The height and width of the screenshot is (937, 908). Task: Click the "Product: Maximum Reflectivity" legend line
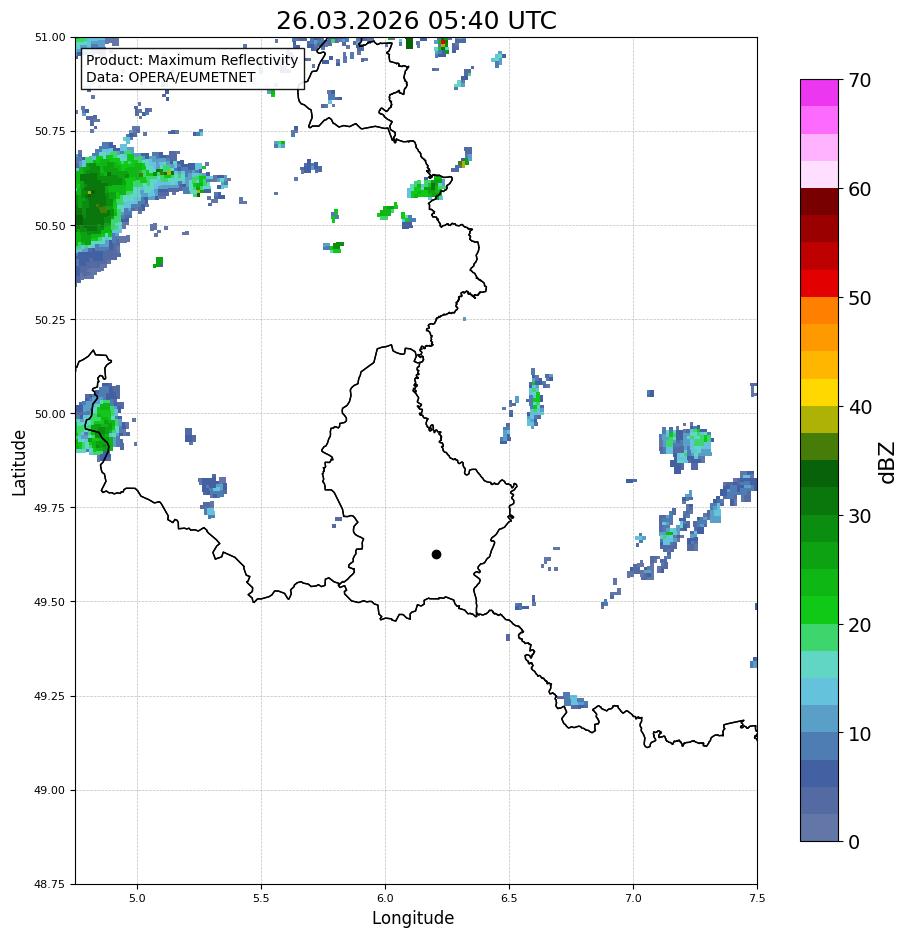pyautogui.click(x=192, y=60)
